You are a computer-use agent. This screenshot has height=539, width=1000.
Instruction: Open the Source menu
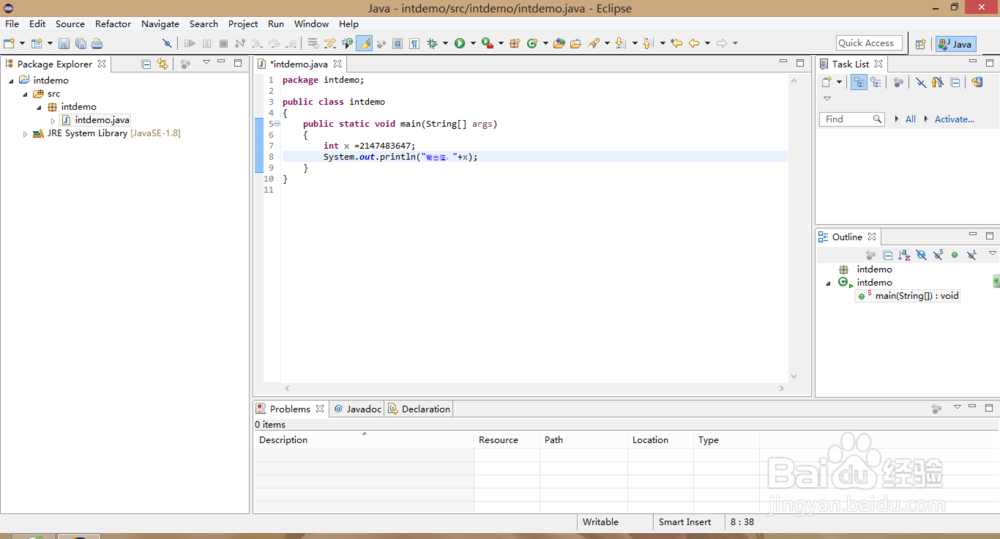pyautogui.click(x=70, y=24)
